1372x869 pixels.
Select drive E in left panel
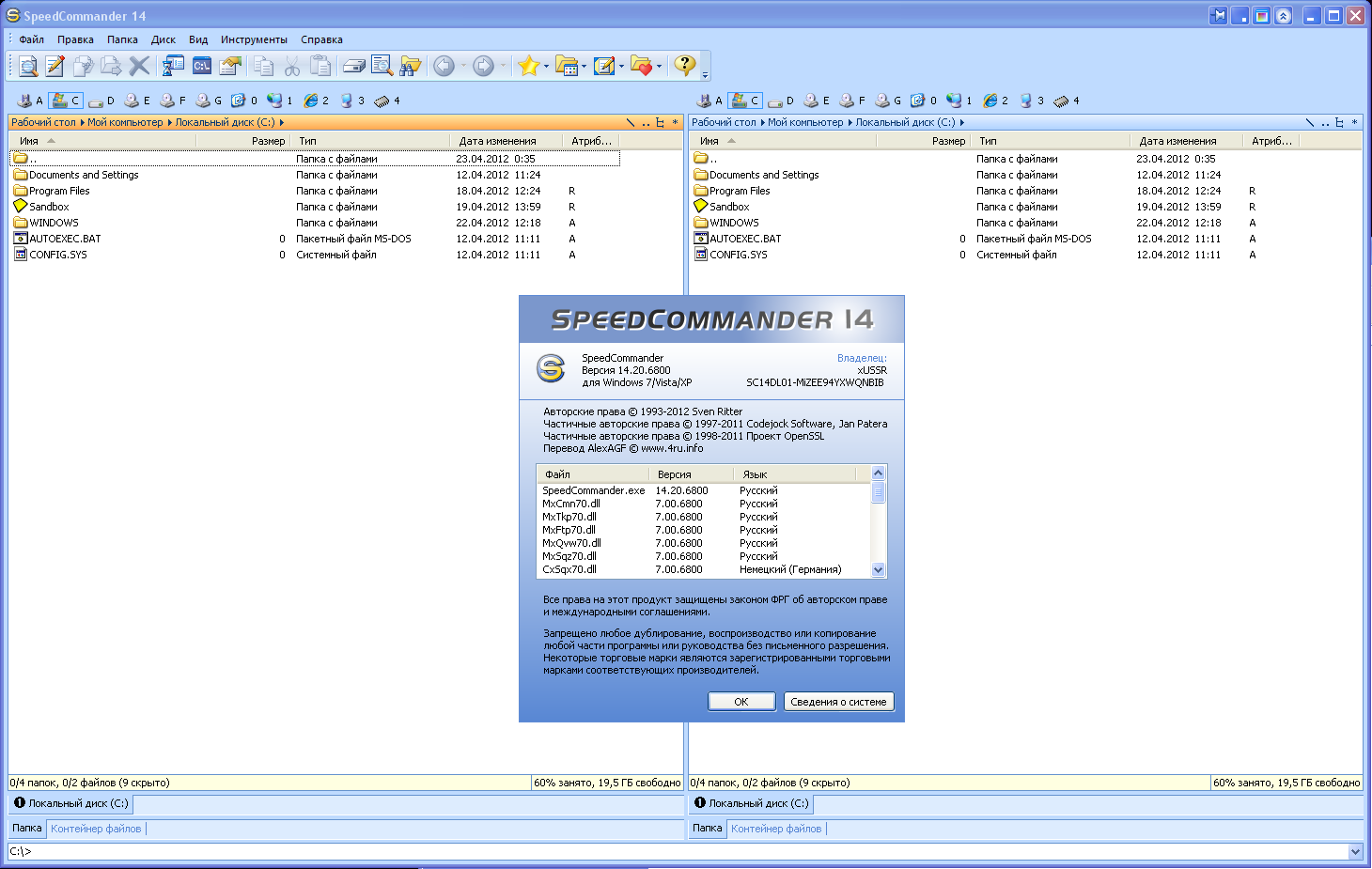(x=137, y=100)
